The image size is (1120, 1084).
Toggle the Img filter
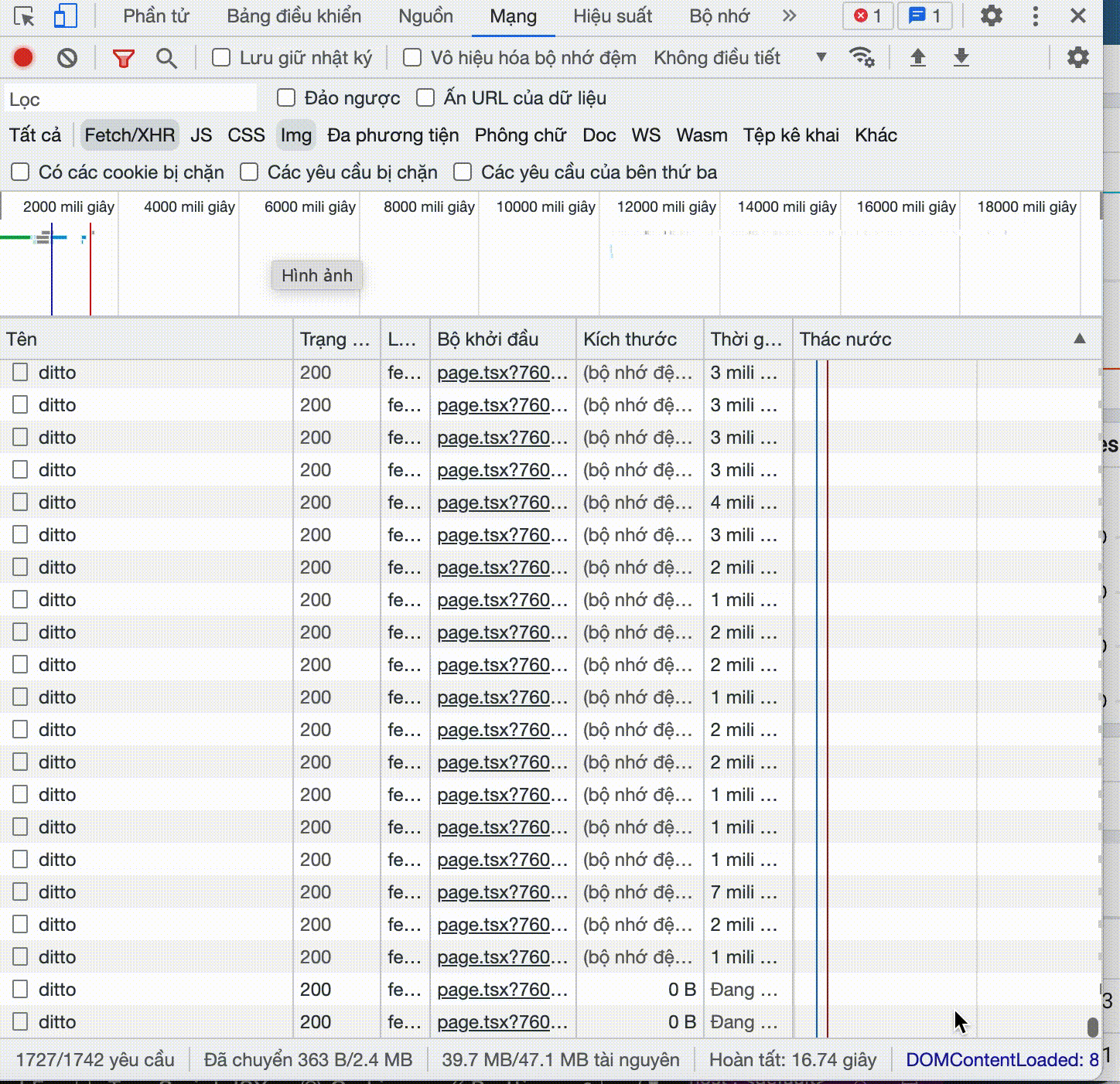tap(296, 135)
